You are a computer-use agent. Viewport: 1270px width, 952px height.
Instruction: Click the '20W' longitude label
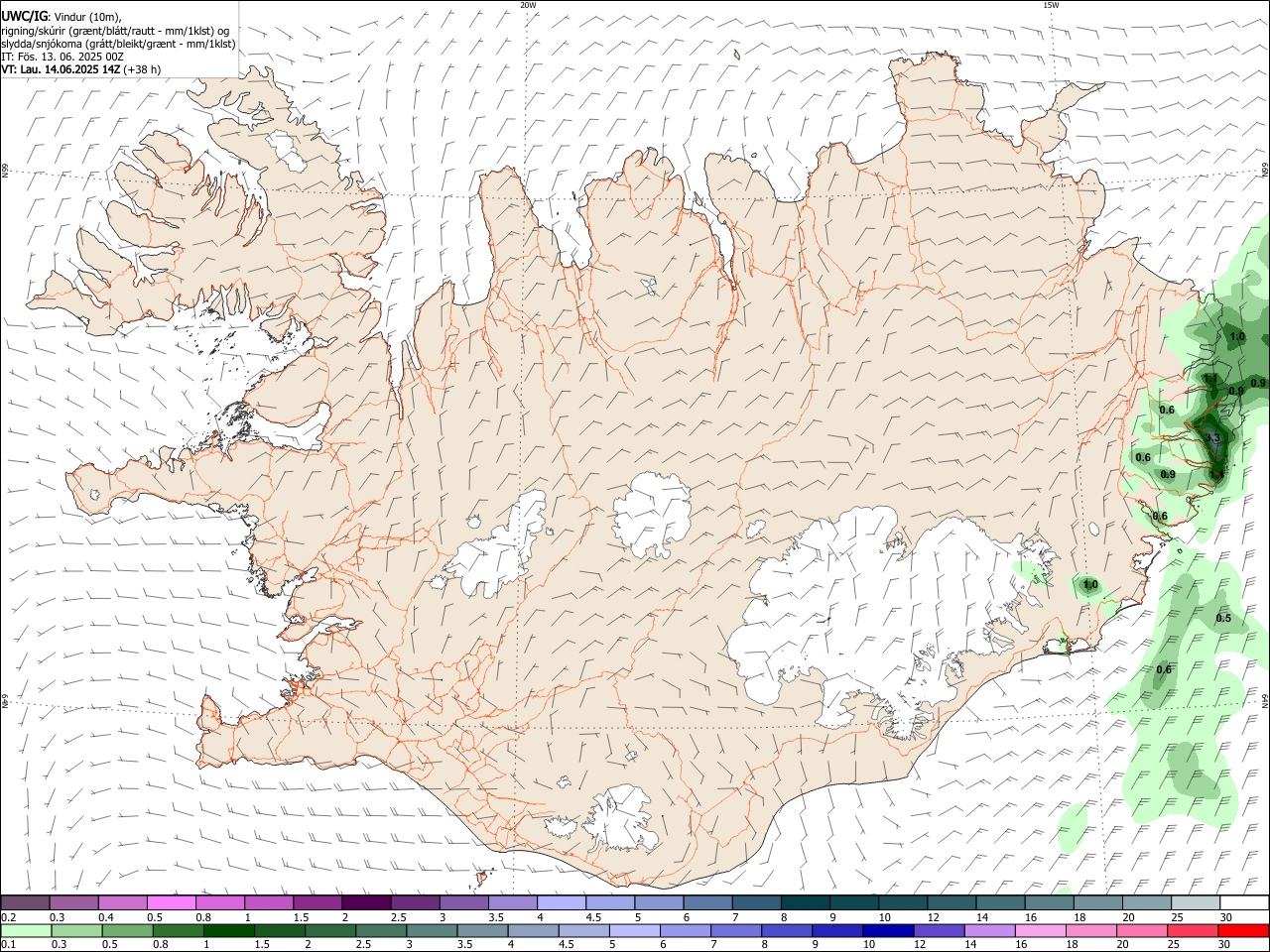coord(528,5)
